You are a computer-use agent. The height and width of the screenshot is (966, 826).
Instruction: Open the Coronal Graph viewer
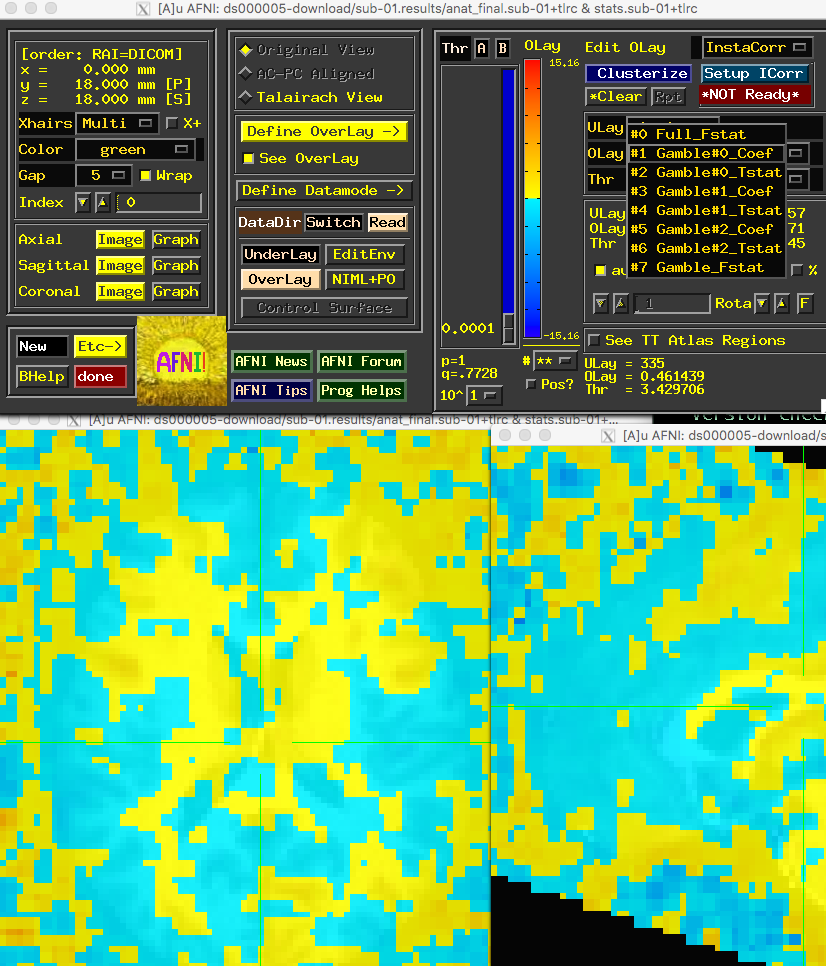tap(176, 291)
